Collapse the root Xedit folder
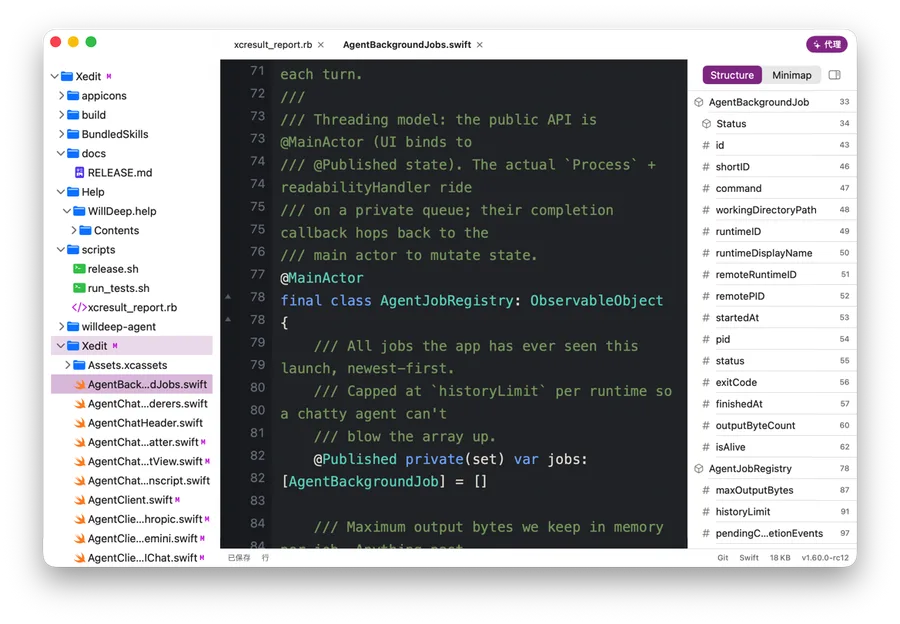 point(55,76)
